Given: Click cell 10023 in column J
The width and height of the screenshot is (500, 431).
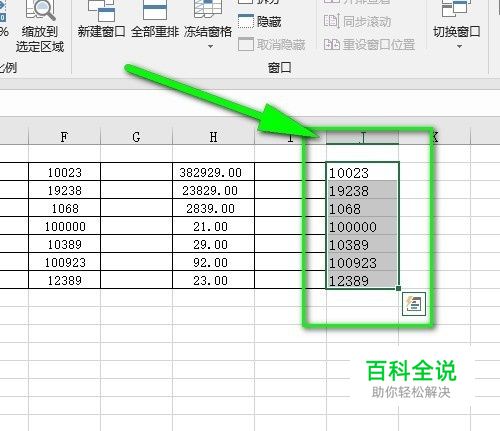Looking at the screenshot, I should pyautogui.click(x=362, y=172).
